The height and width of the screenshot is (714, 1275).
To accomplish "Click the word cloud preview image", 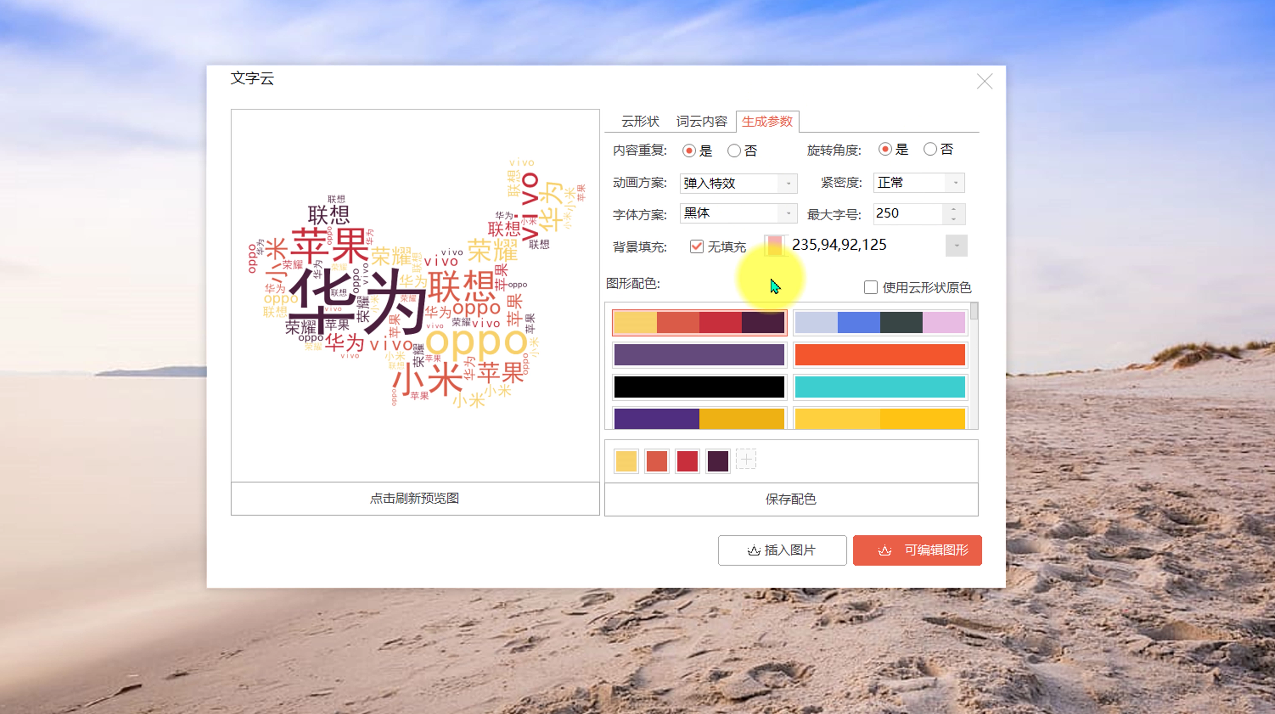I will click(x=415, y=295).
